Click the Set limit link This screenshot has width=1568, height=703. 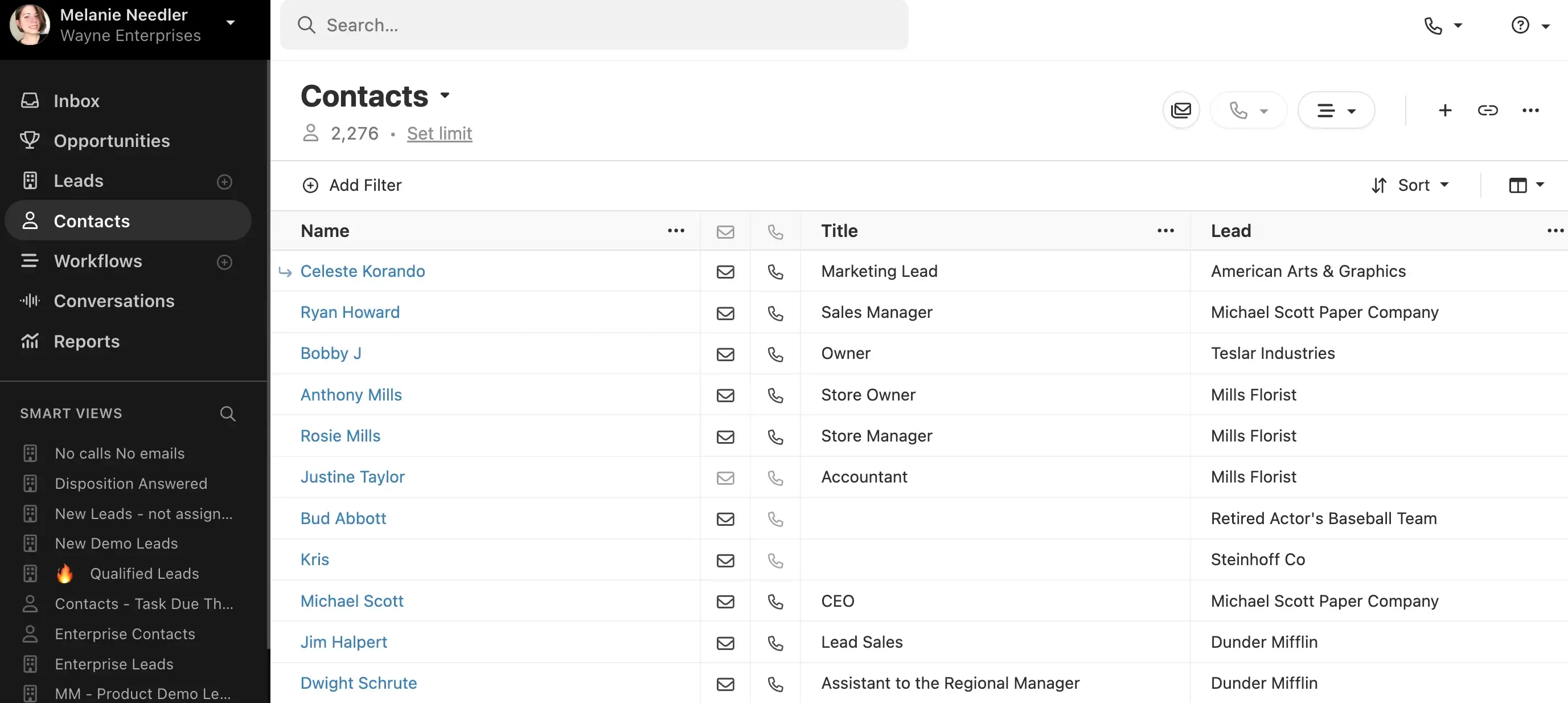click(x=439, y=133)
